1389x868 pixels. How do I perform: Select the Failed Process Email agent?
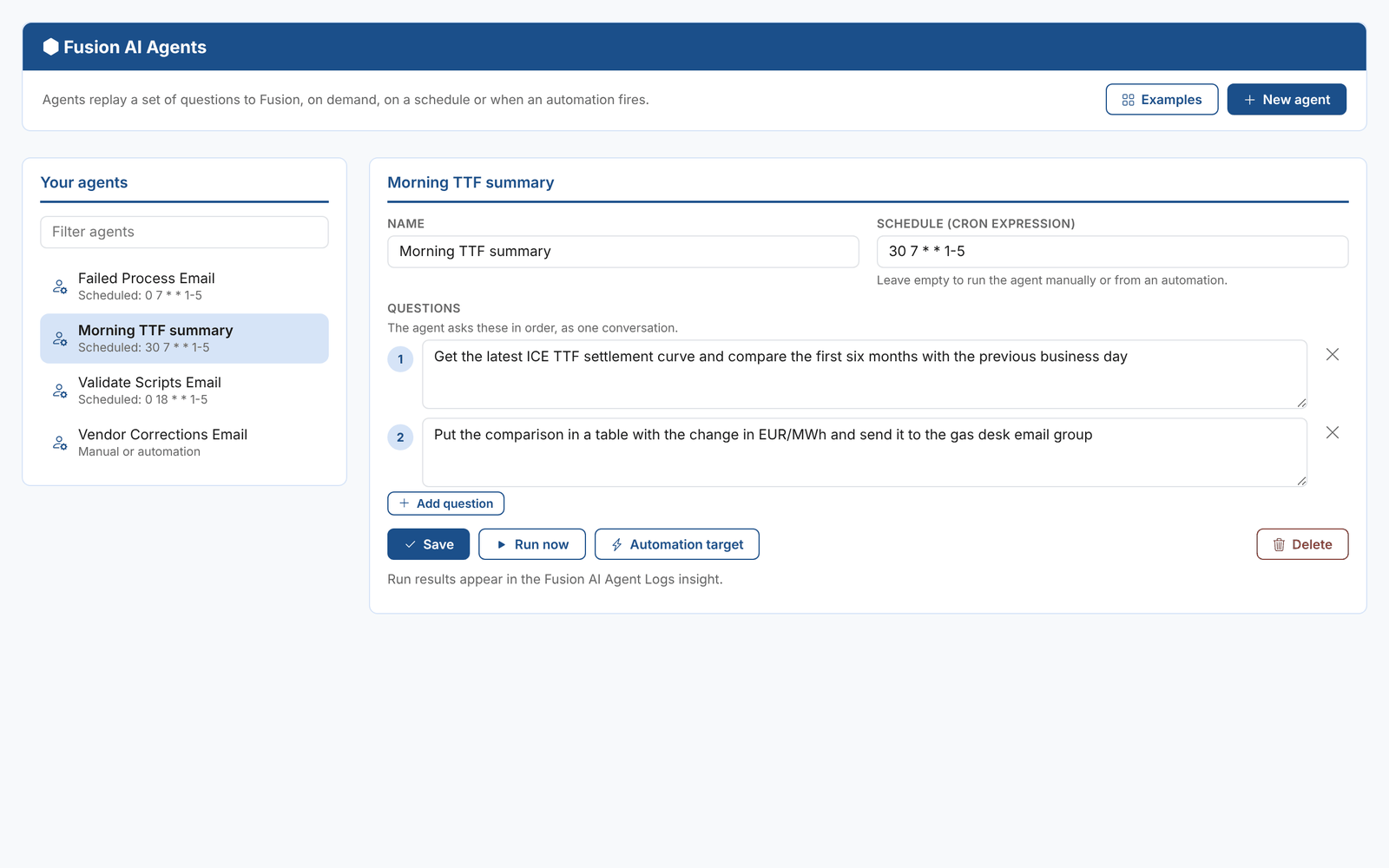(184, 286)
